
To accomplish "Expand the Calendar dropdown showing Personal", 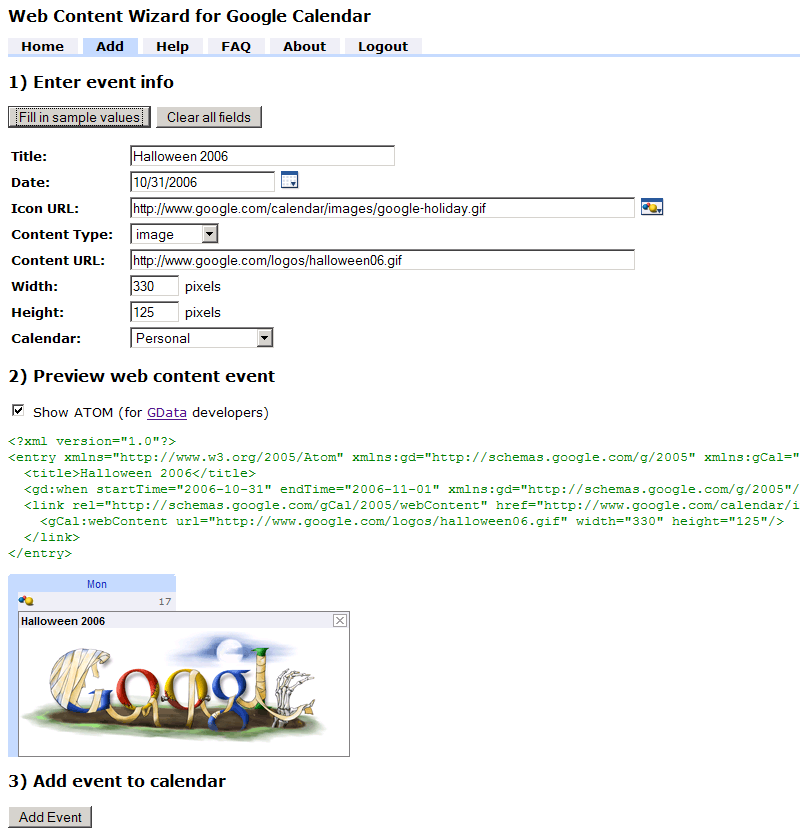I will 265,338.
